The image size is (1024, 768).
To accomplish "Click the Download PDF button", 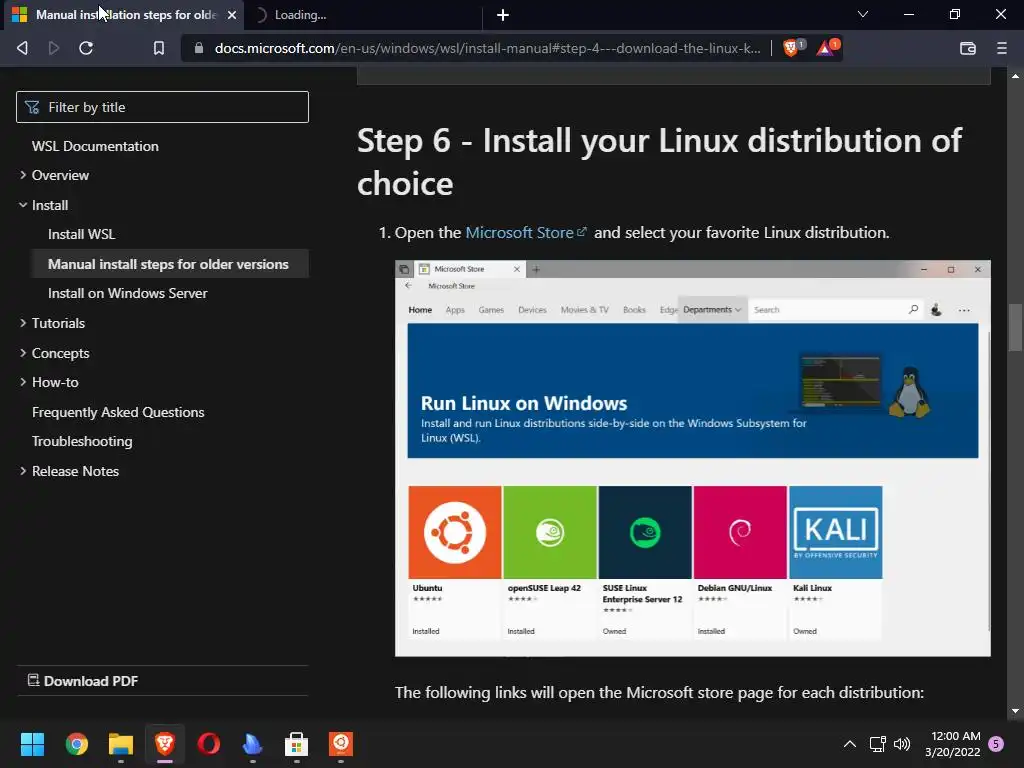I will pos(83,681).
